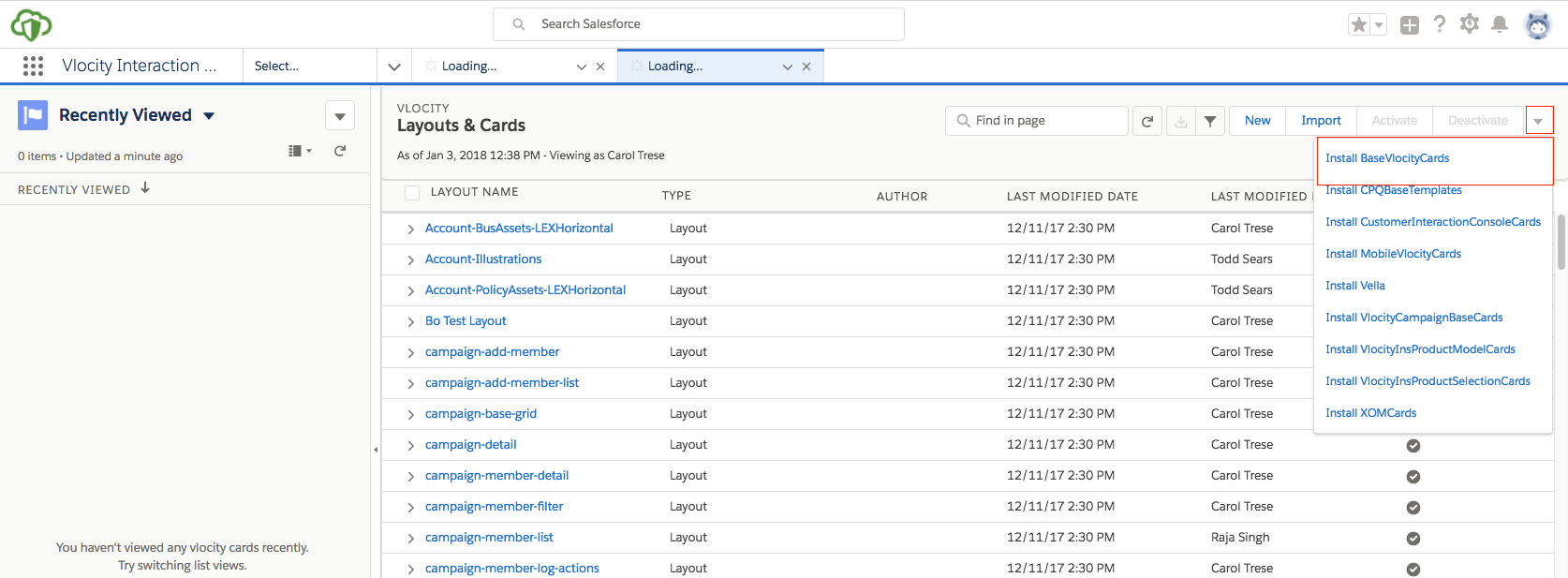Click the Search Salesforce field
Viewport: 1568px width, 578px height.
click(699, 24)
